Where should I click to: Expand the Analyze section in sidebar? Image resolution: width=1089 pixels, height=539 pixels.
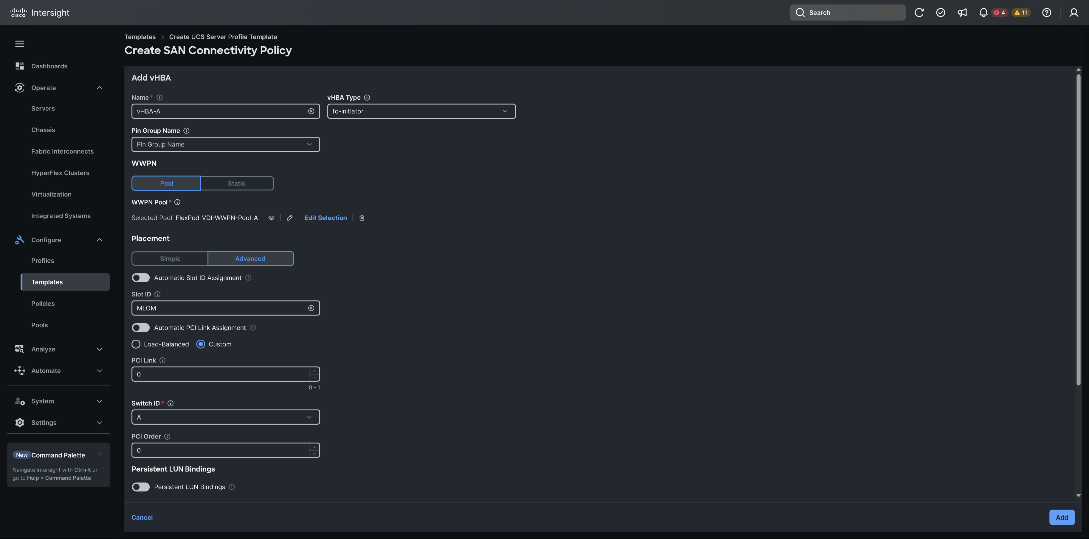(x=99, y=349)
